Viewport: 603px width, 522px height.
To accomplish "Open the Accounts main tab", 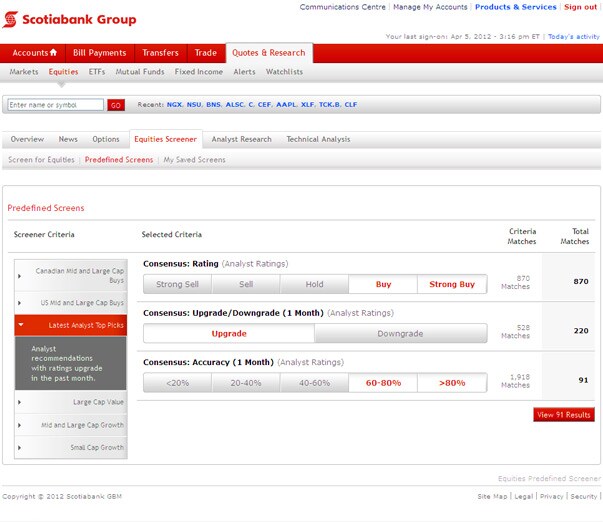I will [x=34, y=53].
